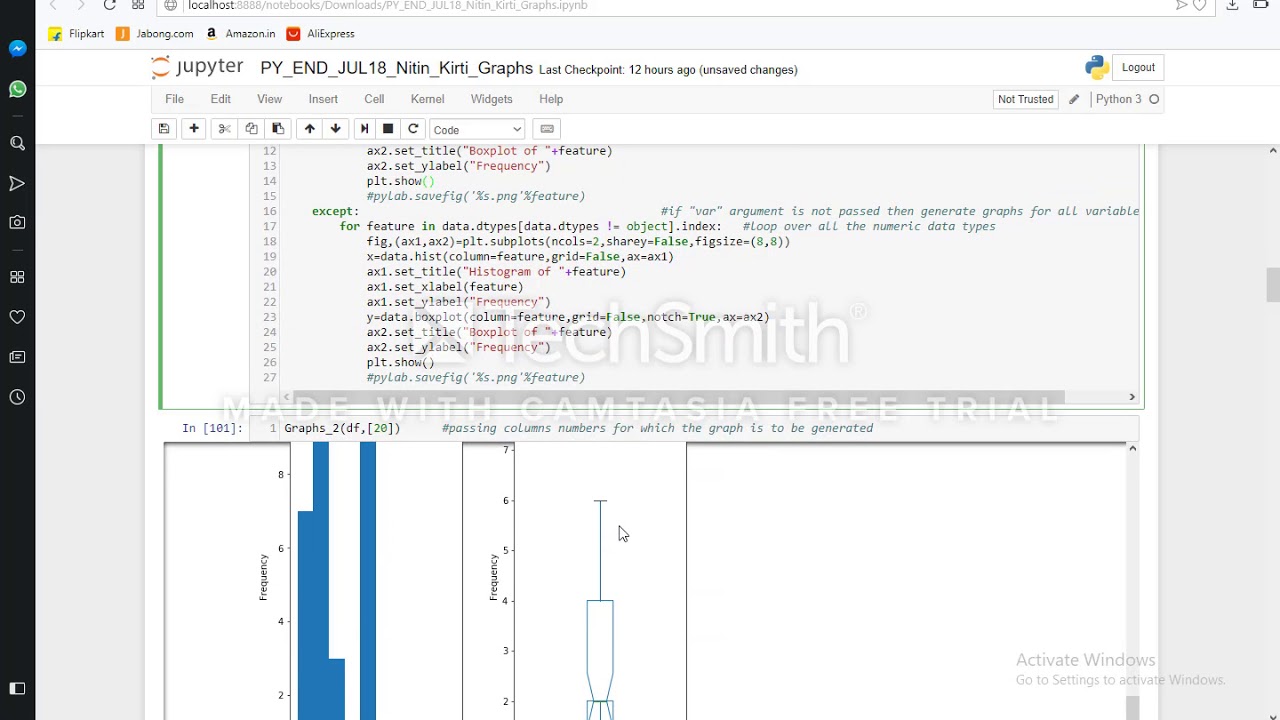The image size is (1280, 720).
Task: Open speed dial grid icon in sidebar
Action: click(18, 277)
